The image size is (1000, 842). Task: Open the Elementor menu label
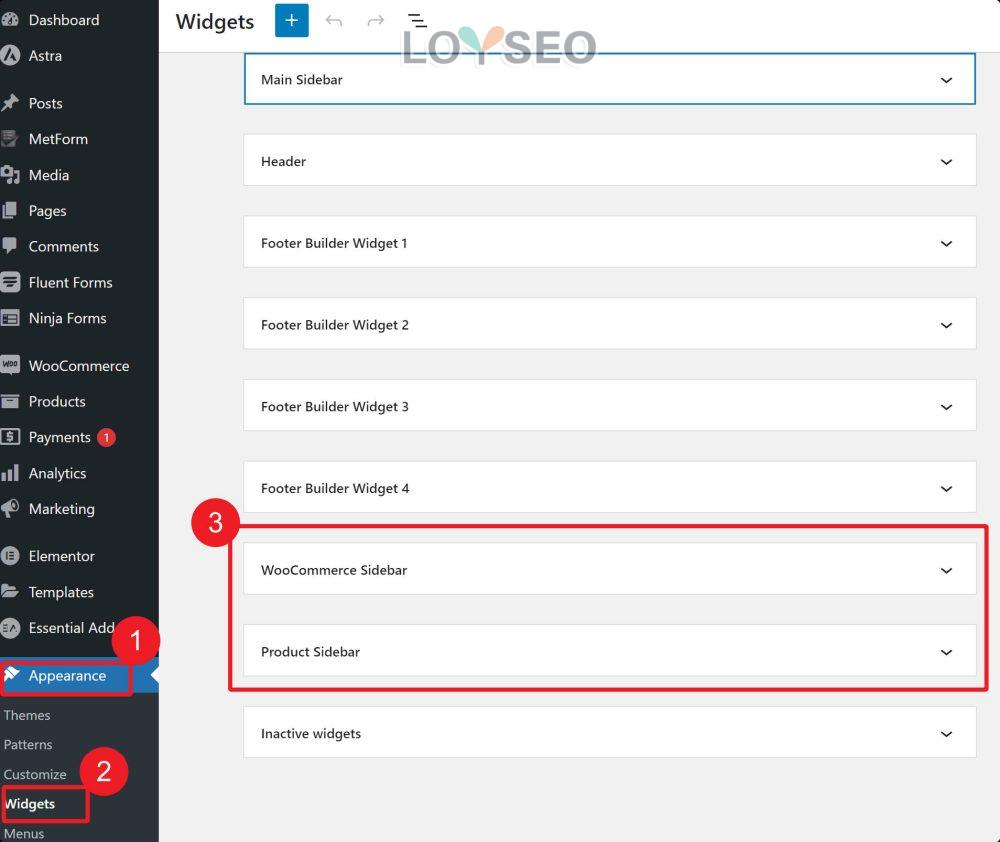pos(61,556)
